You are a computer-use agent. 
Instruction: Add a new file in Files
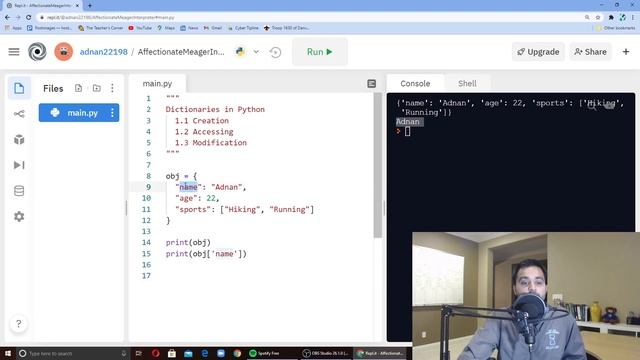point(78,88)
